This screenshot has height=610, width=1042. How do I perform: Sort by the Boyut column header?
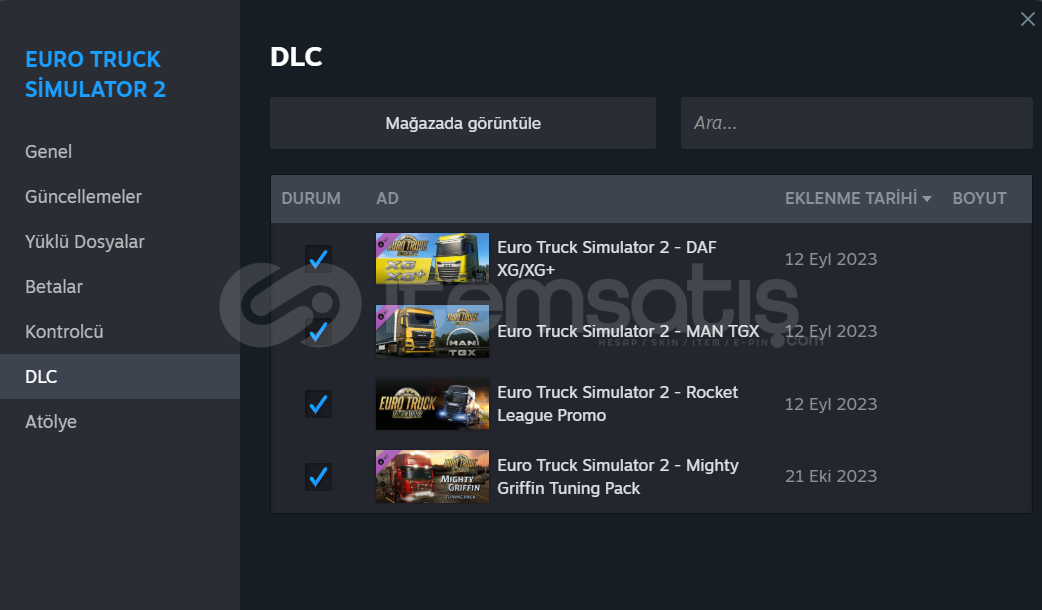pos(979,198)
